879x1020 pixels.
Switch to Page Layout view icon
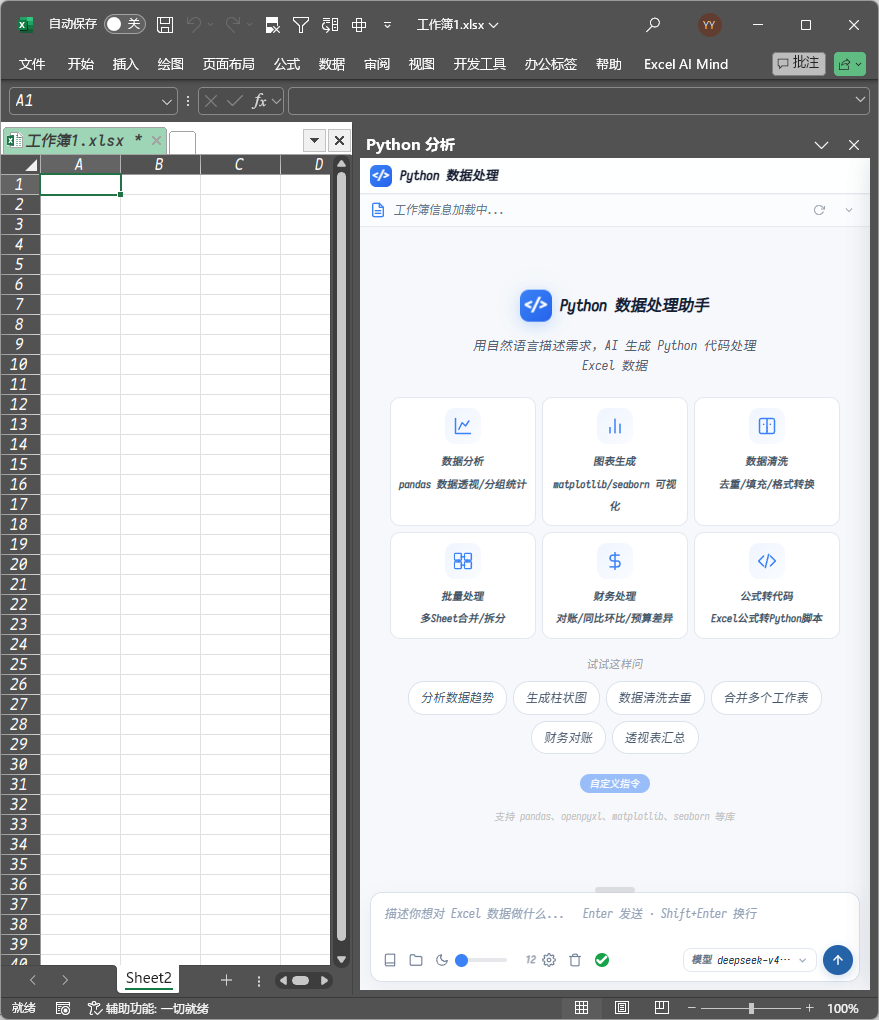coord(622,1008)
